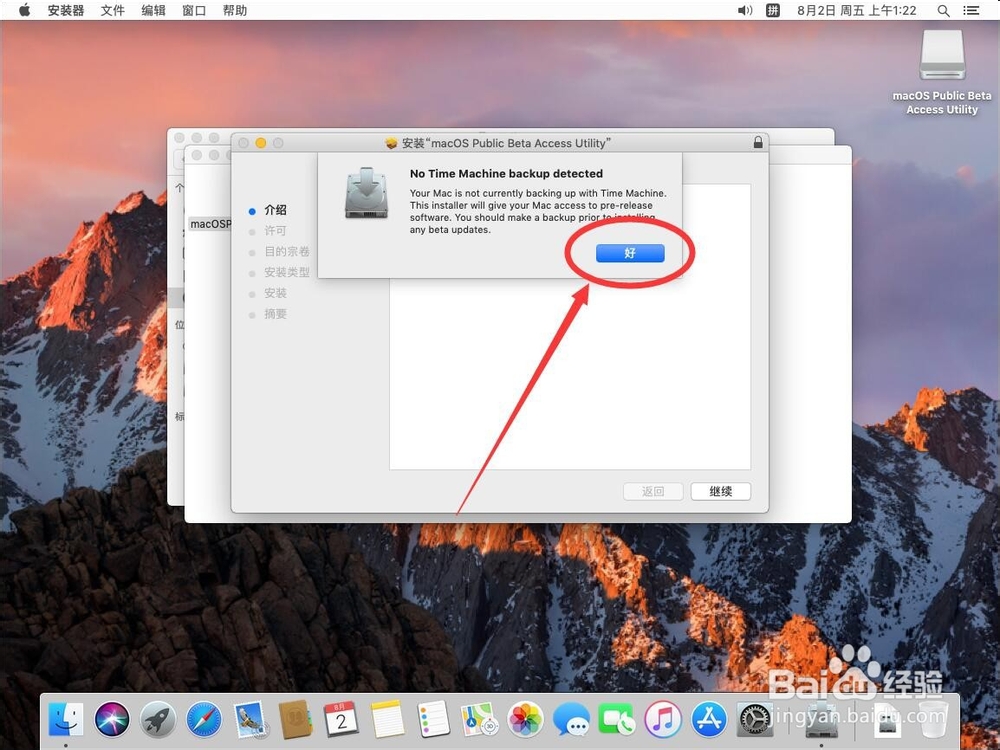Open App Store from the Dock
Screen dimensions: 1000x750
pos(709,719)
